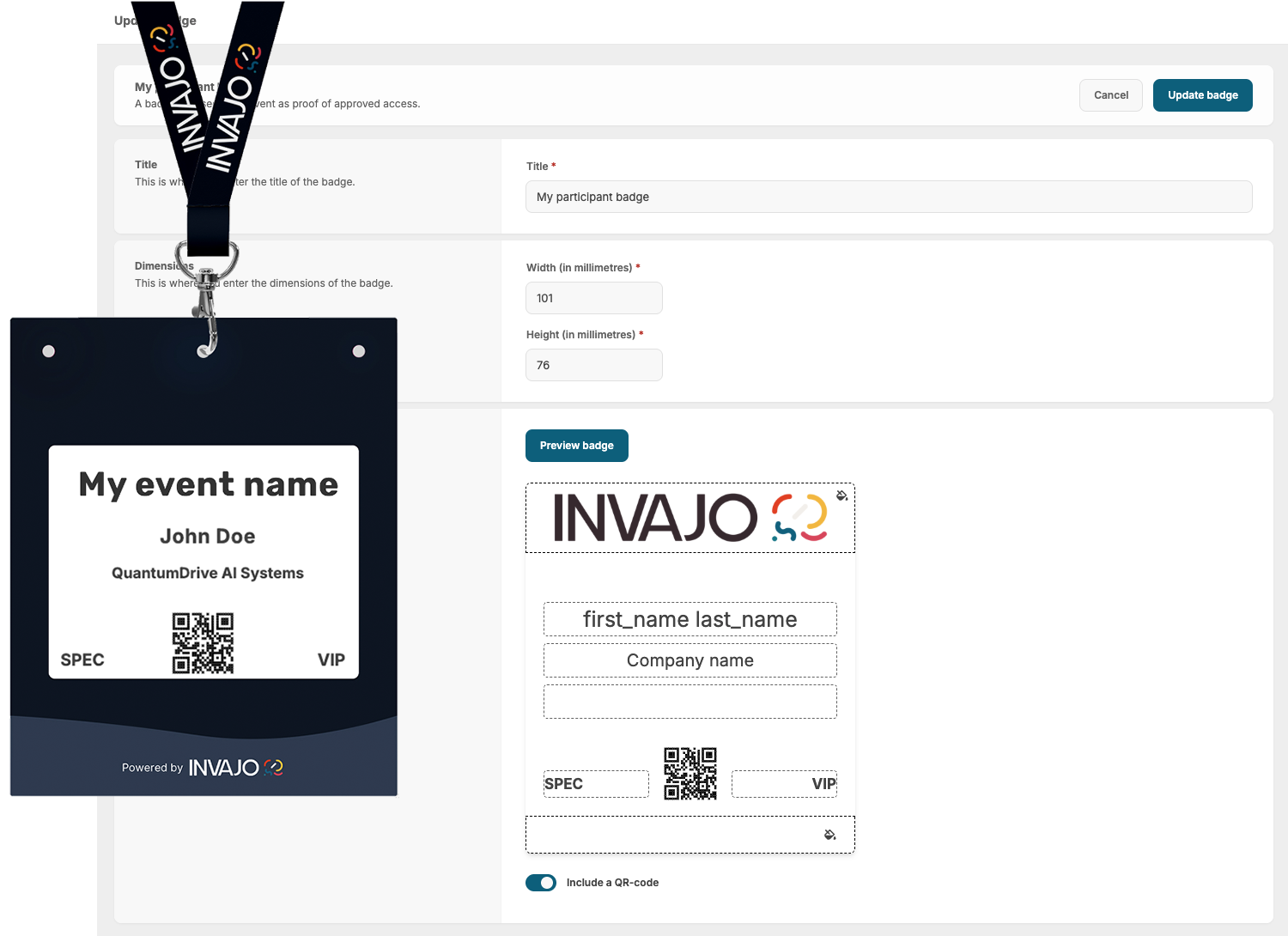Open header fill color bucket icon
1288x936 pixels.
pos(841,495)
